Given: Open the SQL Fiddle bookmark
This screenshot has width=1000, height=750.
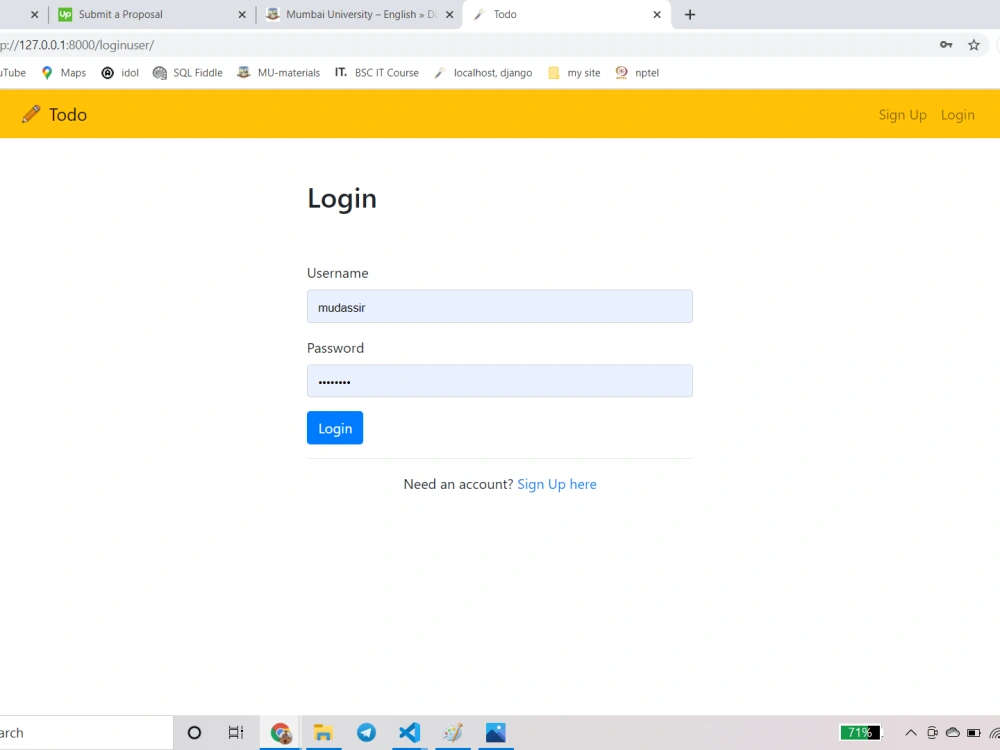Looking at the screenshot, I should pyautogui.click(x=188, y=73).
